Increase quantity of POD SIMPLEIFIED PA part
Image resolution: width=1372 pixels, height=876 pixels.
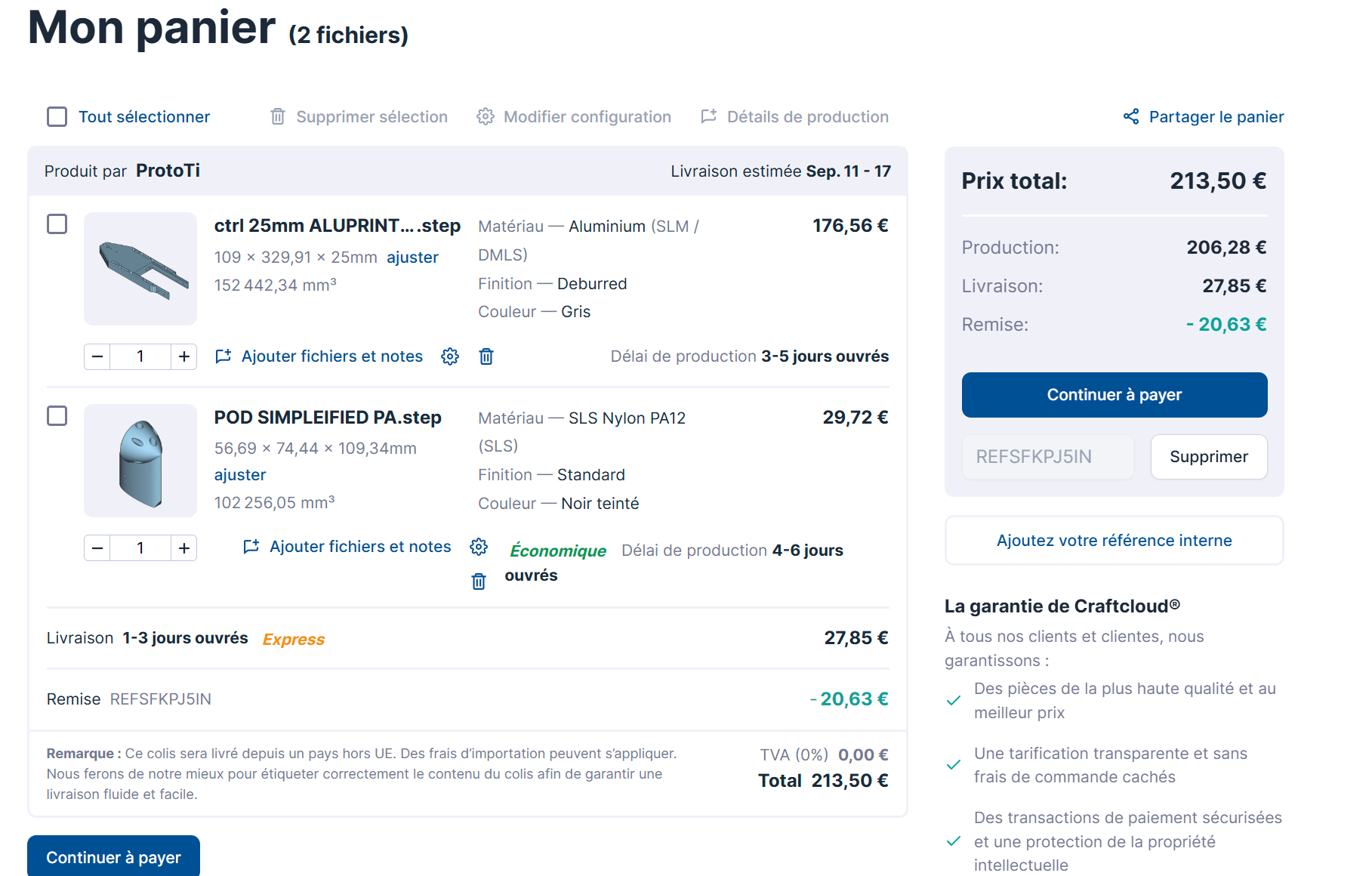[x=183, y=548]
